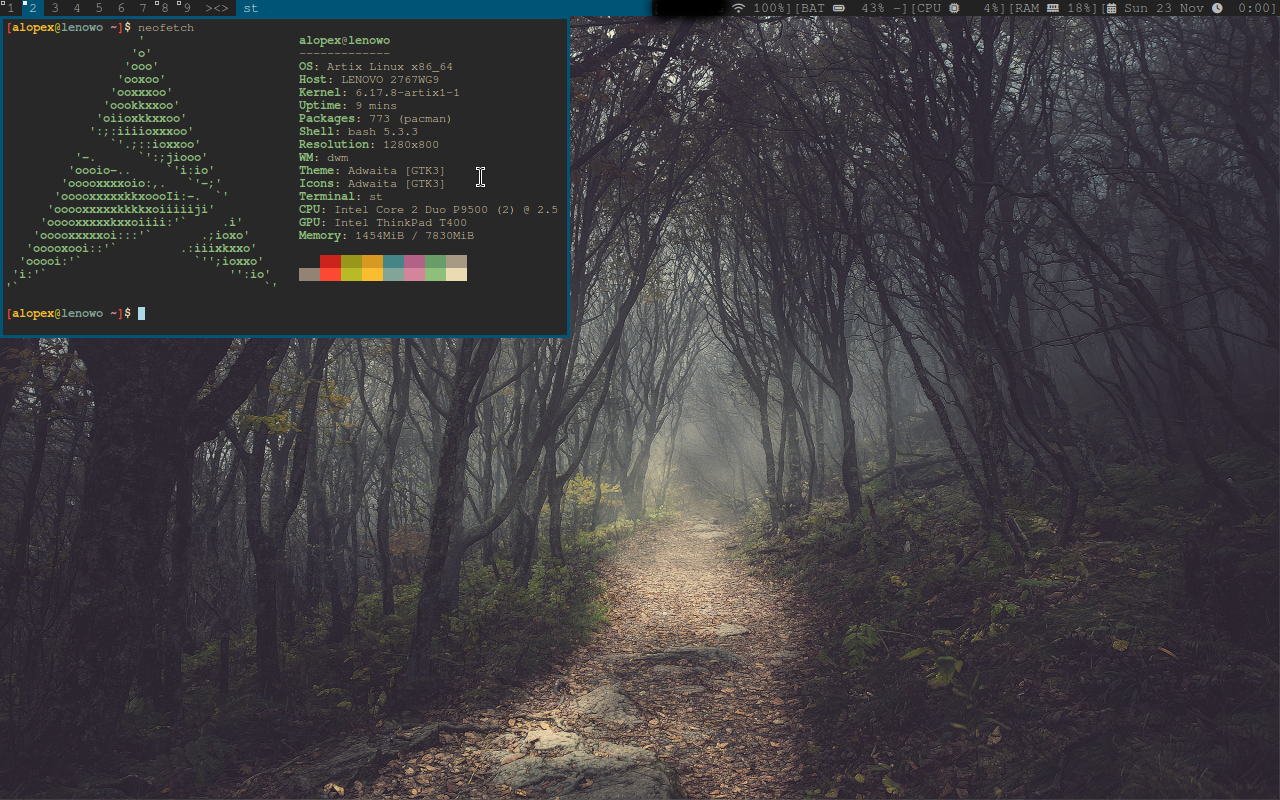Click the 'GPU: Intel ThinkPad T400' line

click(x=383, y=223)
